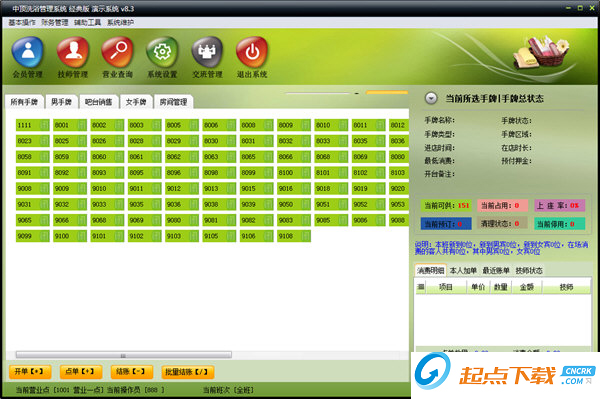
Task: Open the 营业查询 business query icon
Action: point(117,57)
